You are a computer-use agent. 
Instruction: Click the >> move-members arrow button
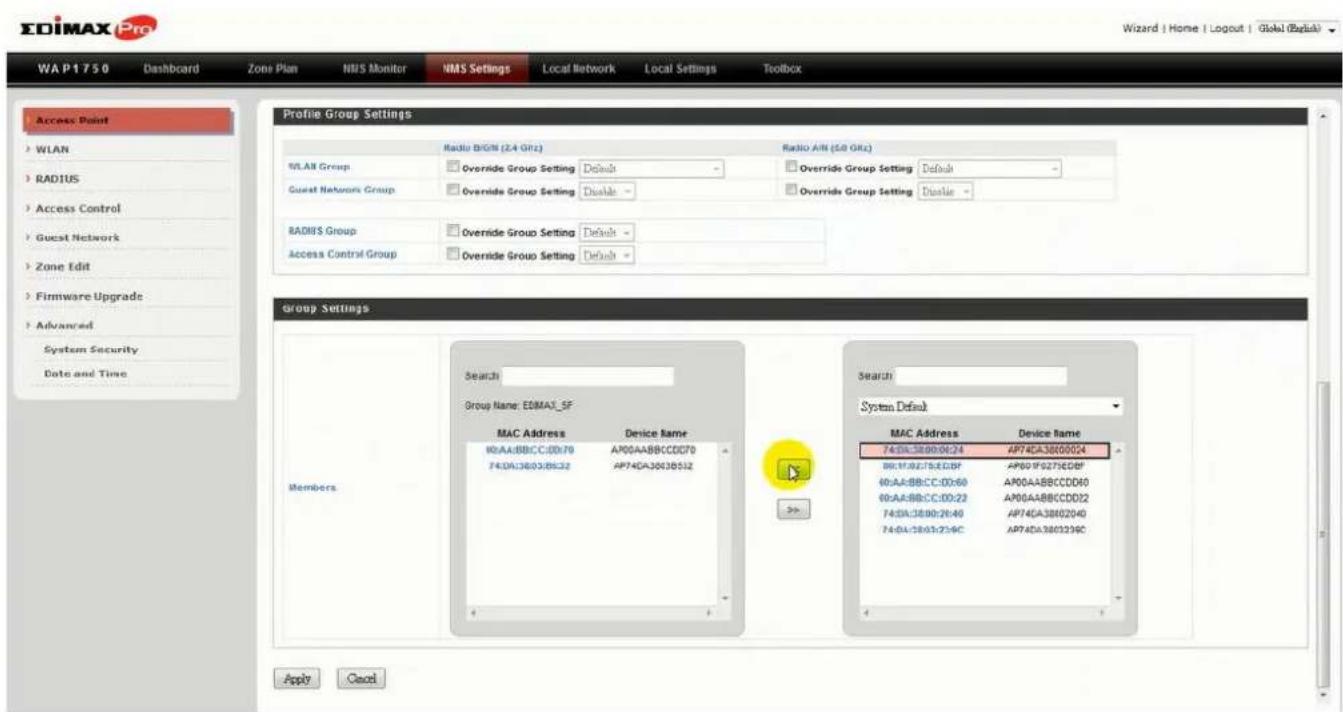click(793, 509)
